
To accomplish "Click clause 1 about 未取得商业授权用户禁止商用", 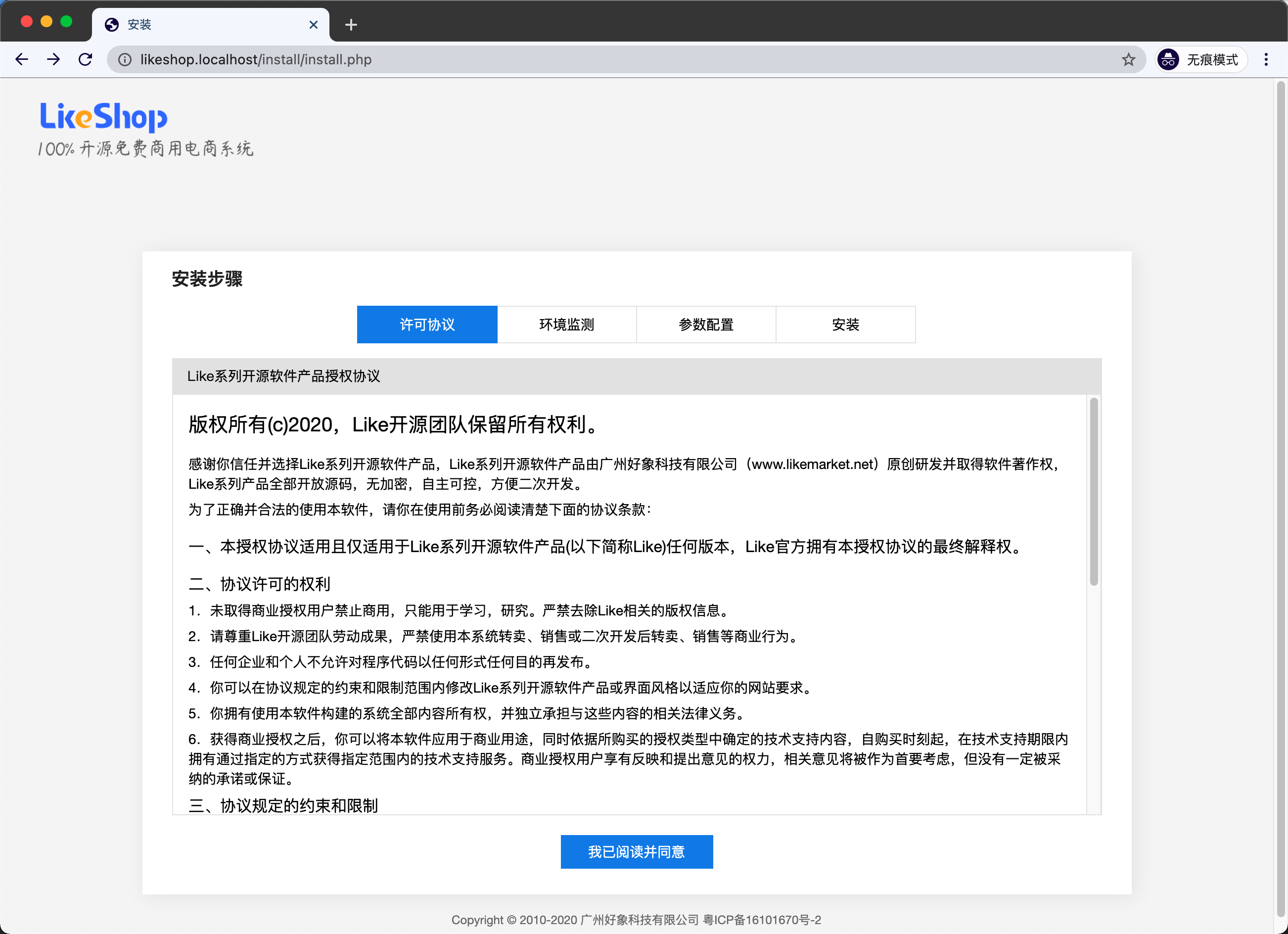I will (459, 611).
